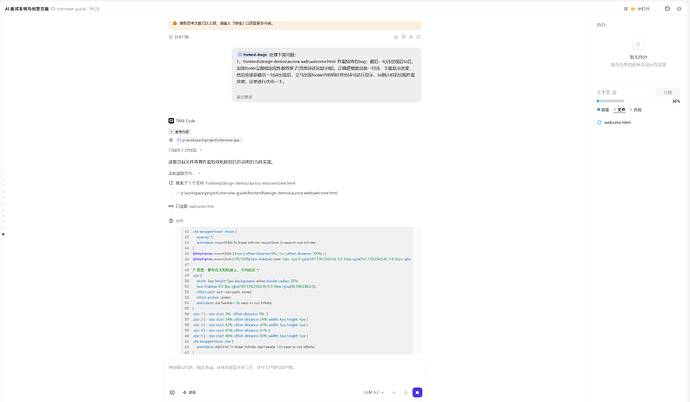
Task: Open the workspace project path chip
Action: point(210,140)
